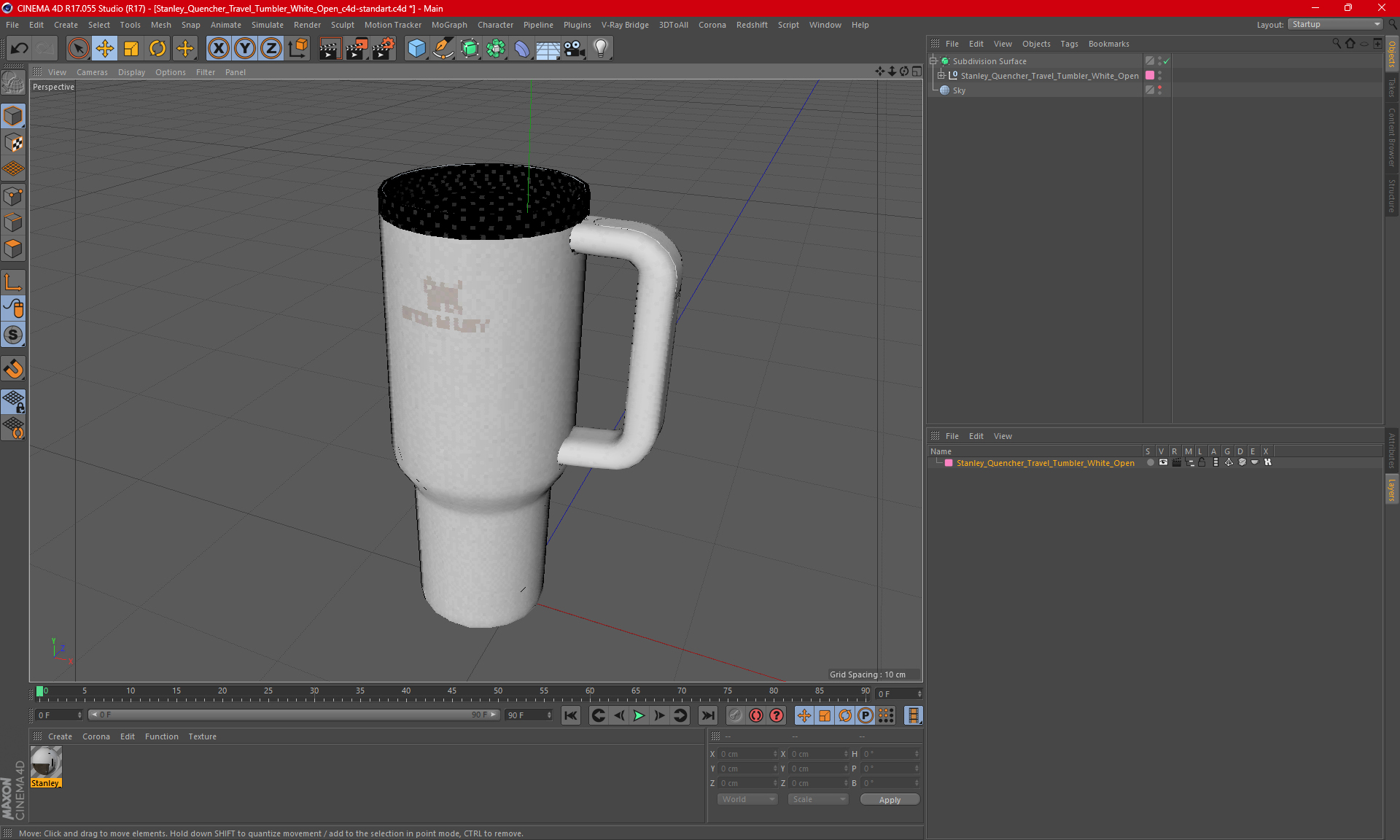Collapse the Subdivision Surface tree item
Image resolution: width=1400 pixels, height=840 pixels.
(x=933, y=61)
